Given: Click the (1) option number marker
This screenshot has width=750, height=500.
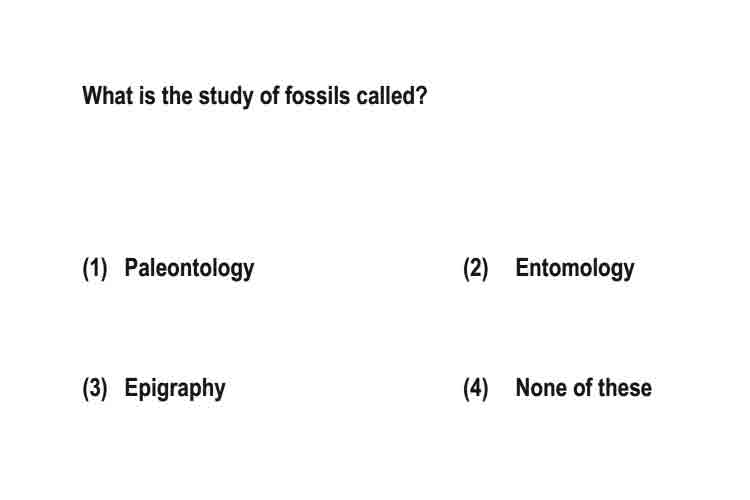Looking at the screenshot, I should [x=95, y=268].
